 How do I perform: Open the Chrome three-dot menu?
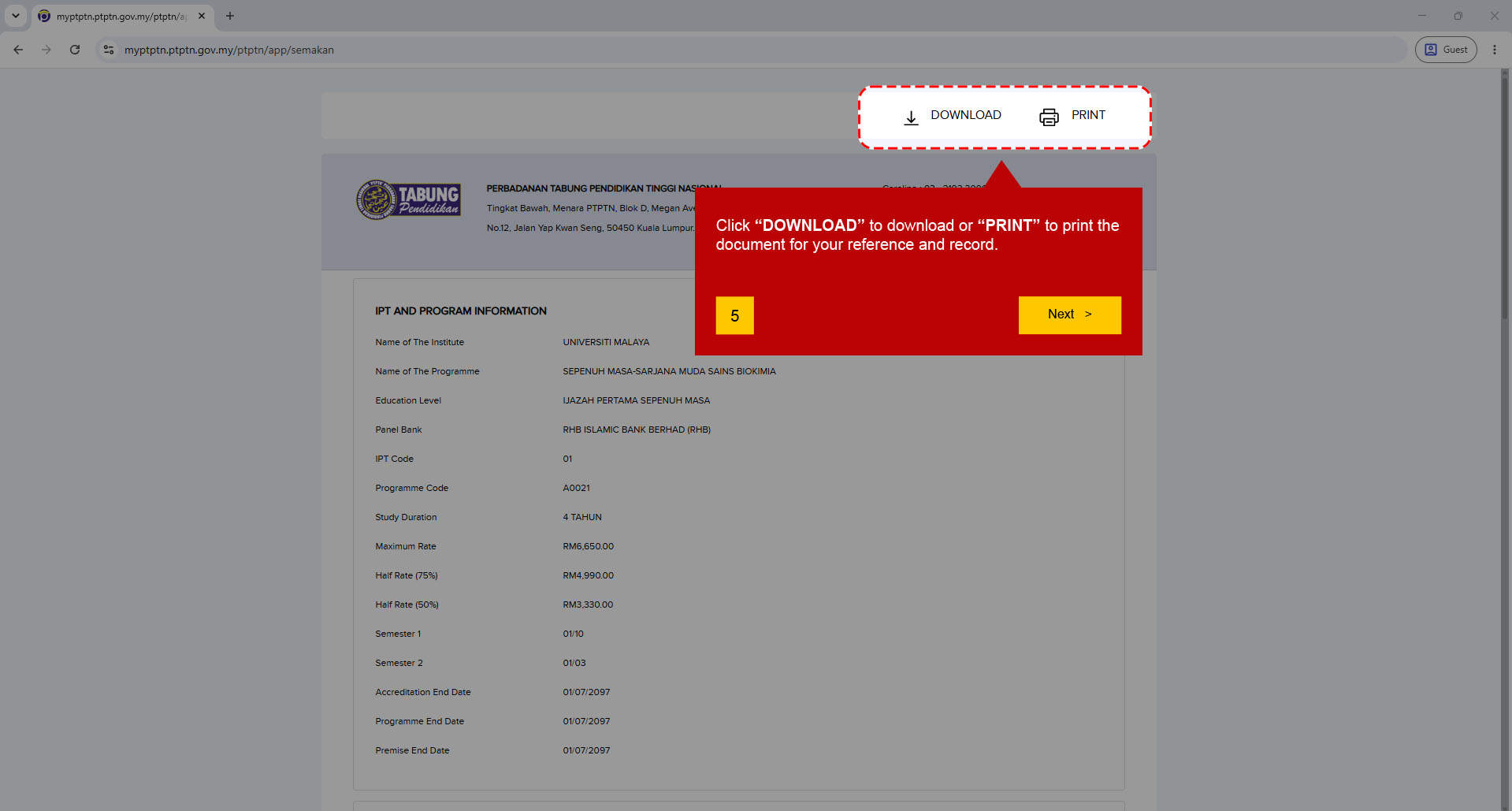(1495, 50)
